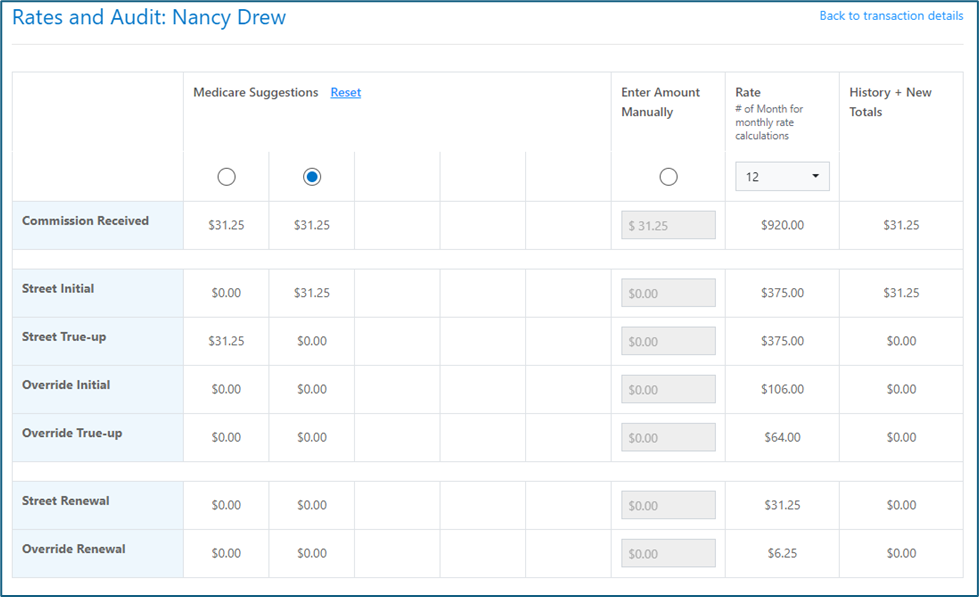Select the Override Initial manual amount field
Screen dimensions: 979x597
668,389
